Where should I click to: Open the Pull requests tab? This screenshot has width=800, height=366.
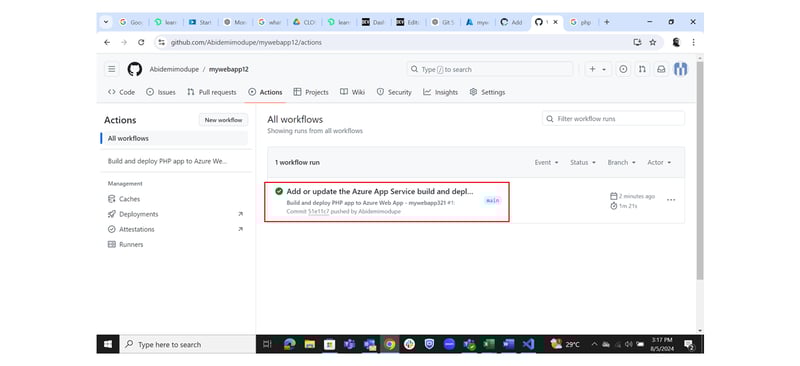(x=212, y=92)
